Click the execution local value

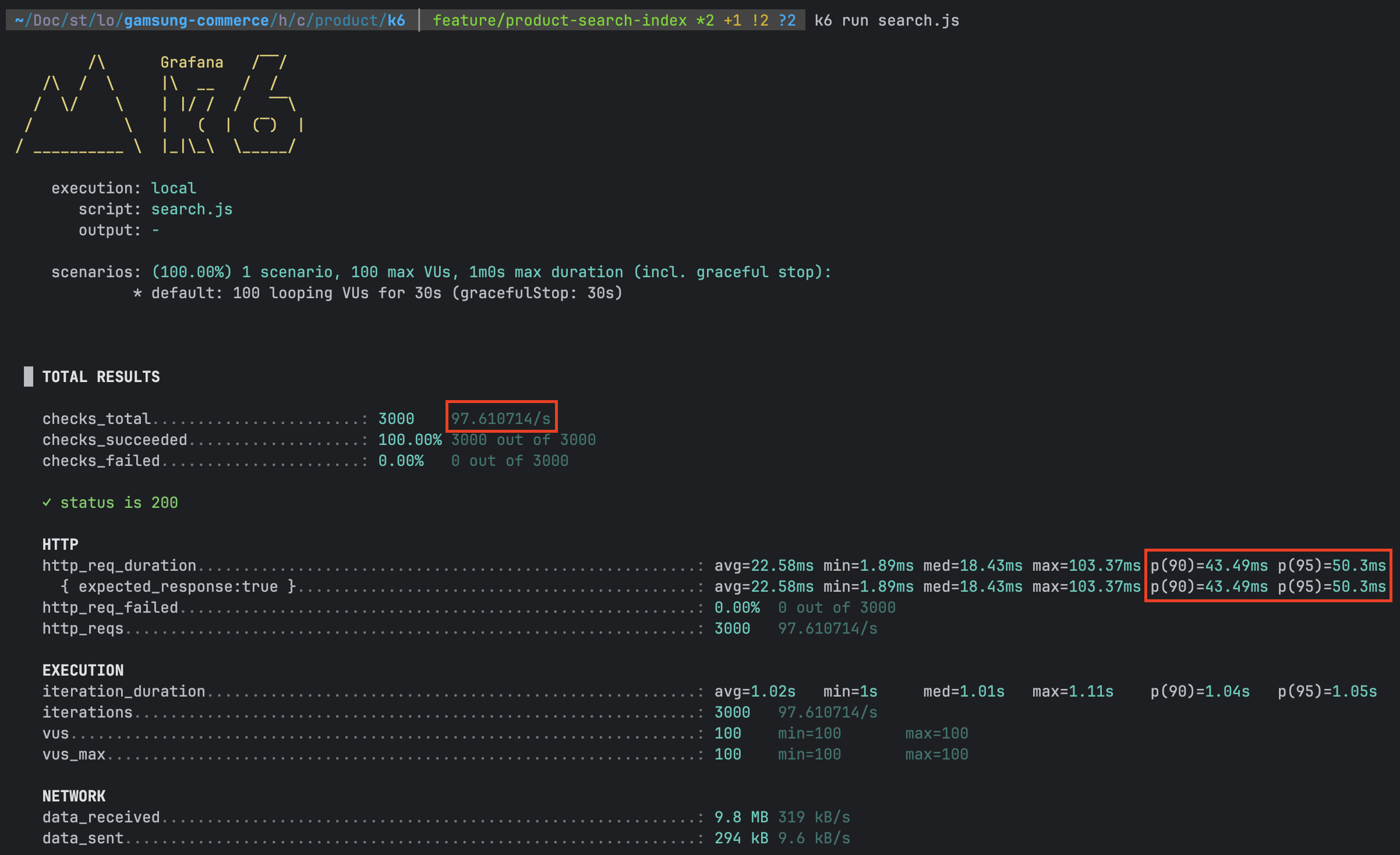(174, 188)
